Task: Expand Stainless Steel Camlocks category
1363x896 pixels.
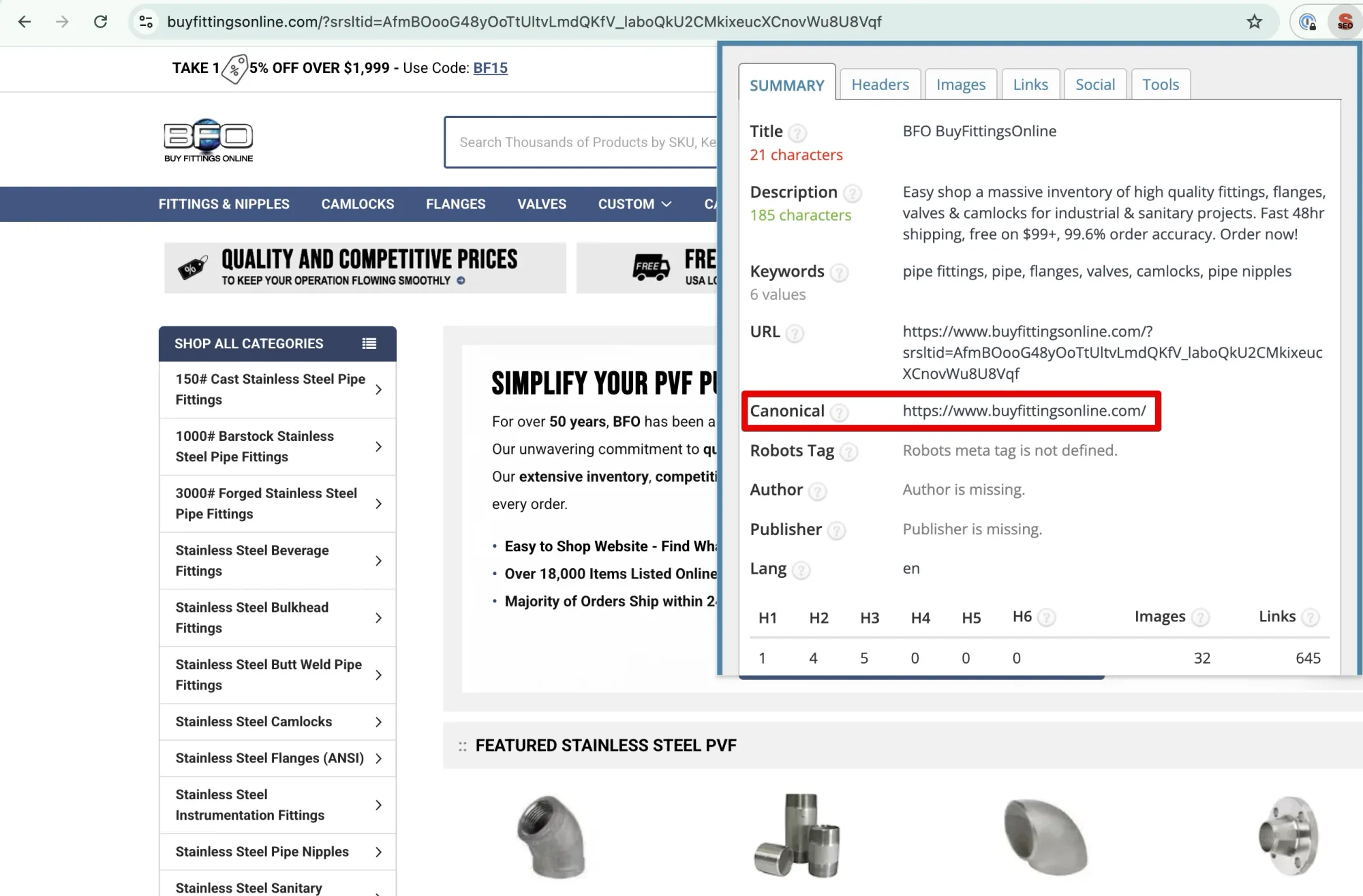Action: click(x=378, y=722)
